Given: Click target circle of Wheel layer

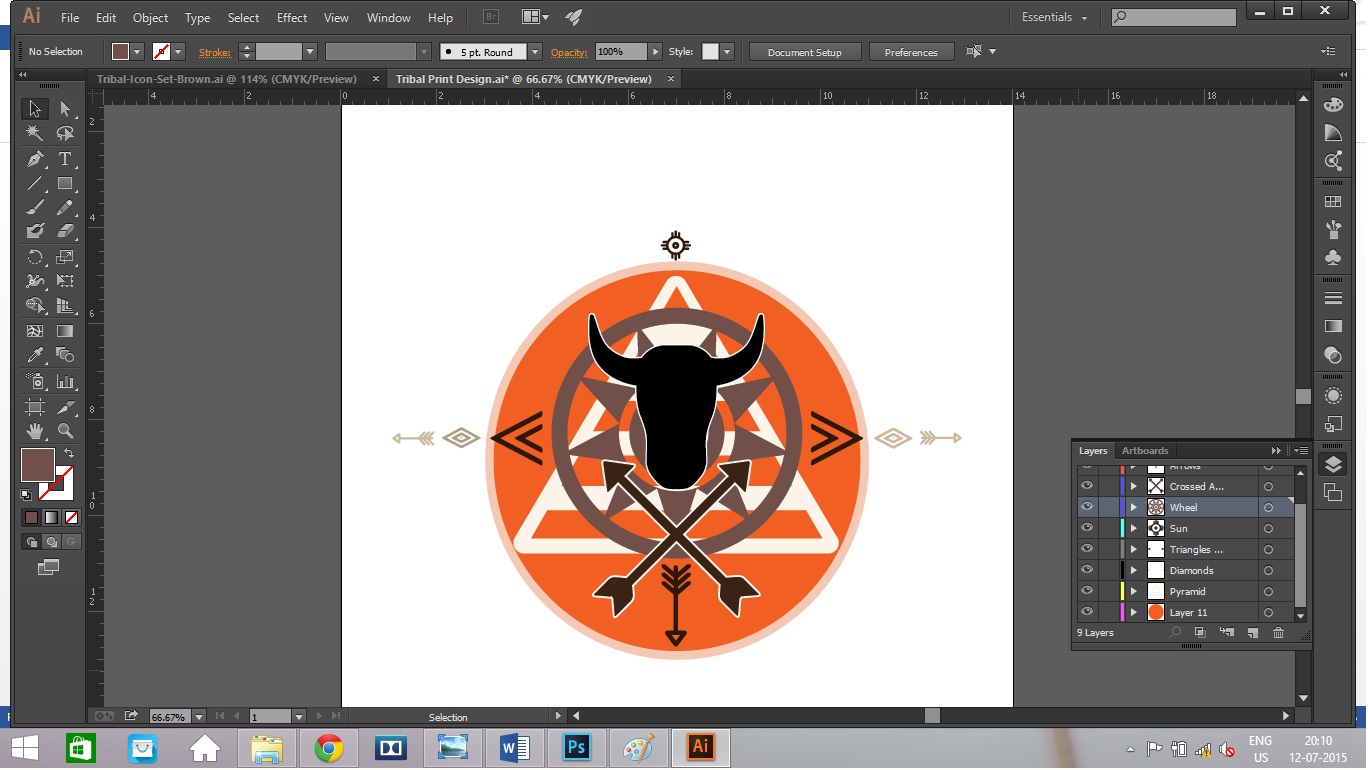Looking at the screenshot, I should 1268,507.
